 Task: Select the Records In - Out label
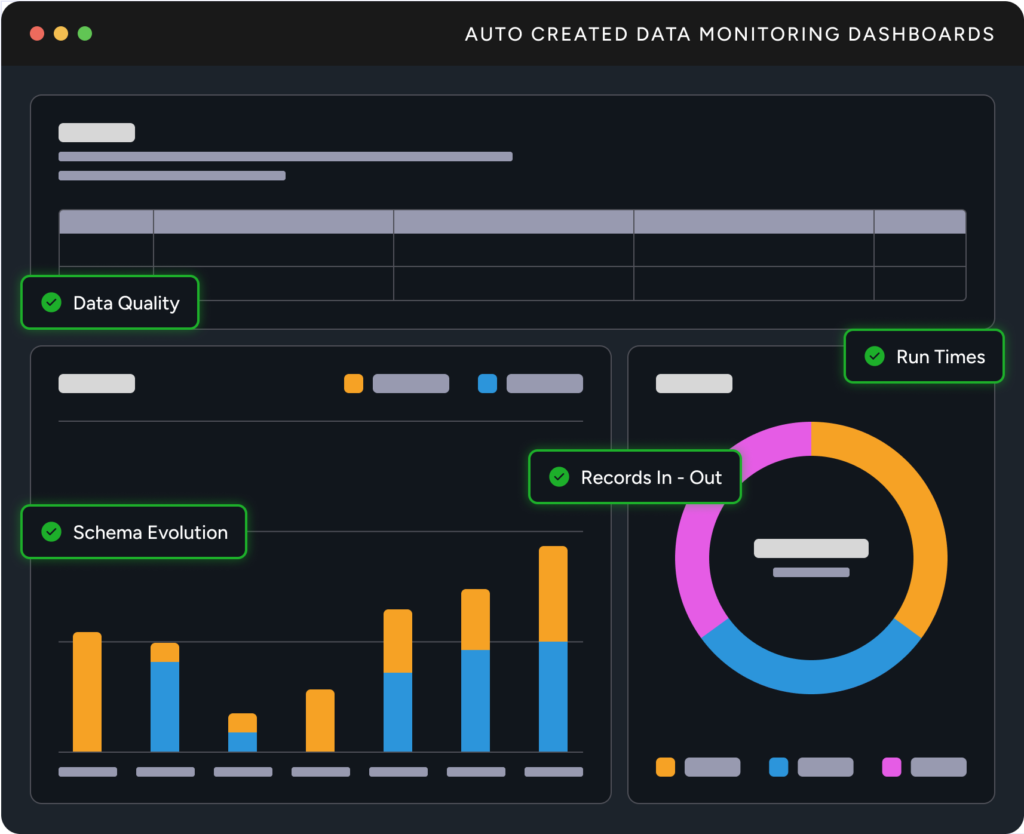click(x=651, y=478)
